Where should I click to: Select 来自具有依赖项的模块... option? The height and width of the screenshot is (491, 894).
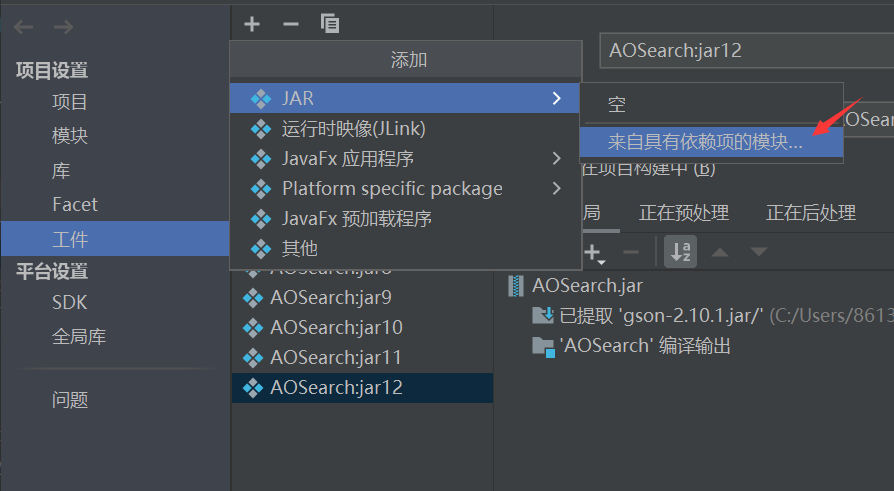click(705, 142)
